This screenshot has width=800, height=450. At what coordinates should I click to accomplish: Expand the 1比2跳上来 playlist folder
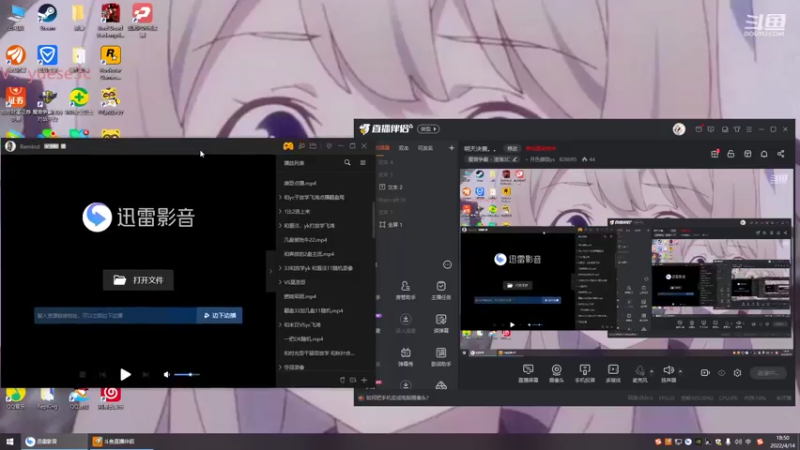click(280, 211)
